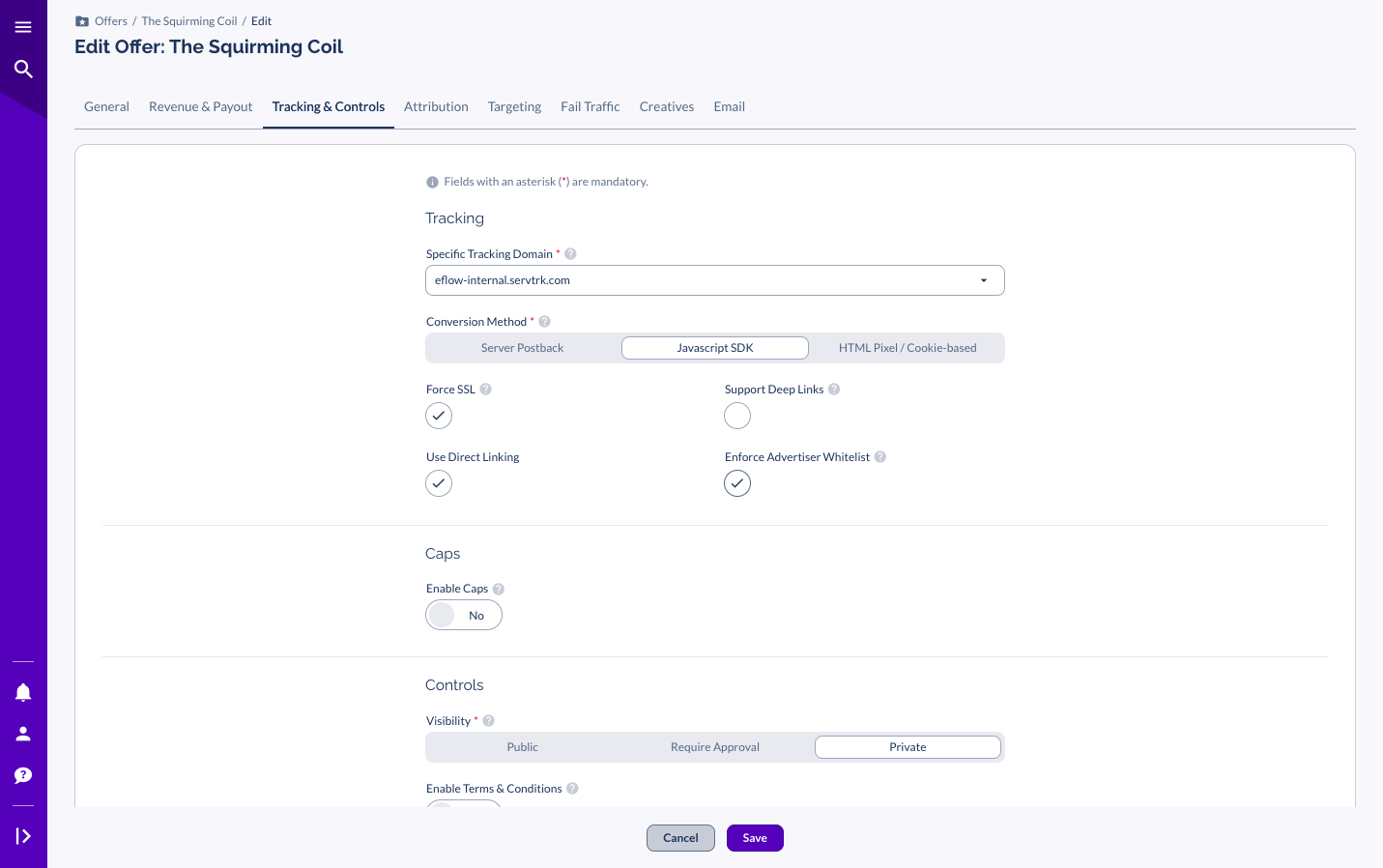Click the mandatory fields info icon
The height and width of the screenshot is (868, 1383).
tap(432, 182)
